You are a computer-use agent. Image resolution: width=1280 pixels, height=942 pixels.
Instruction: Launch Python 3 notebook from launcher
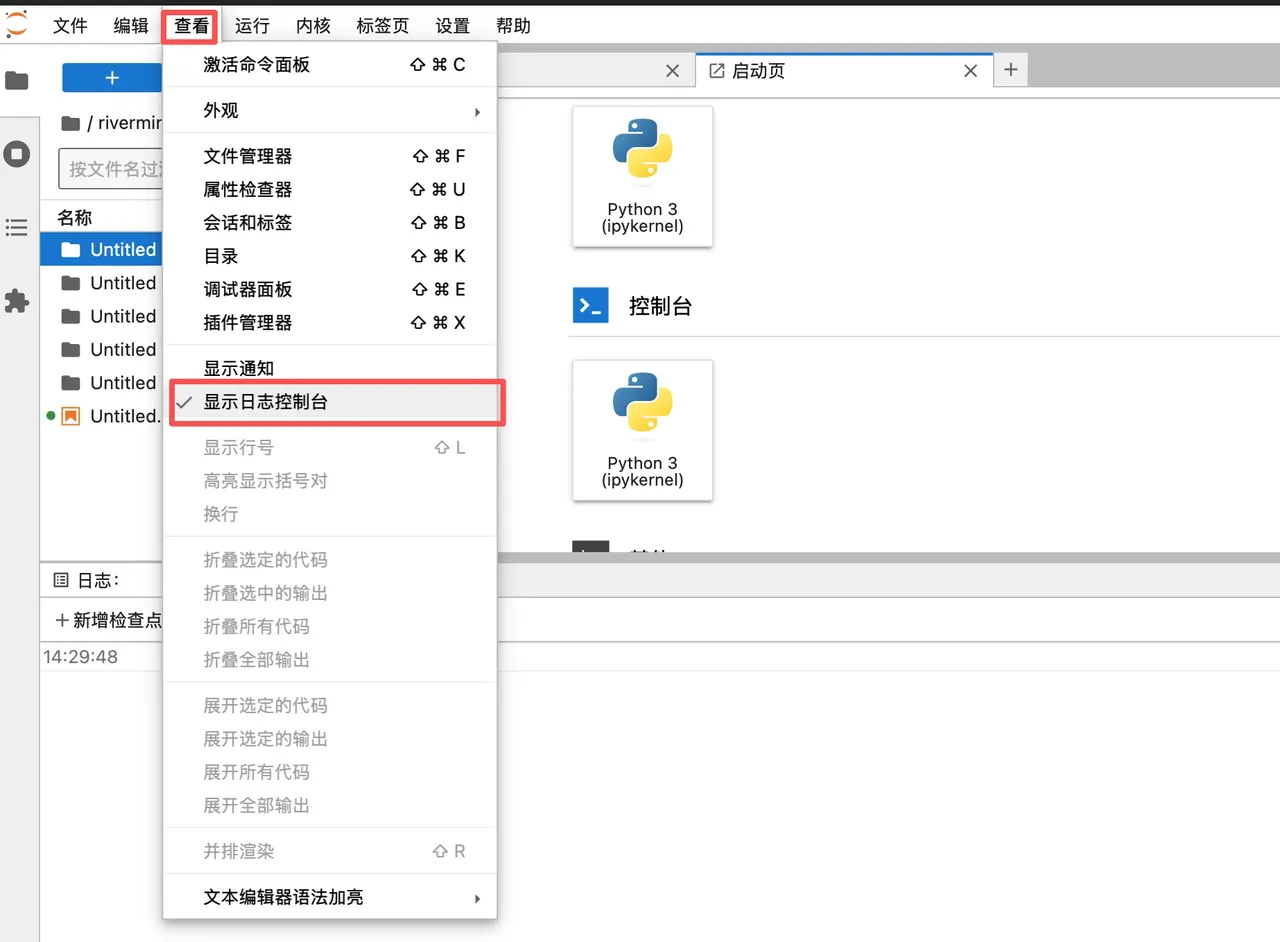642,176
